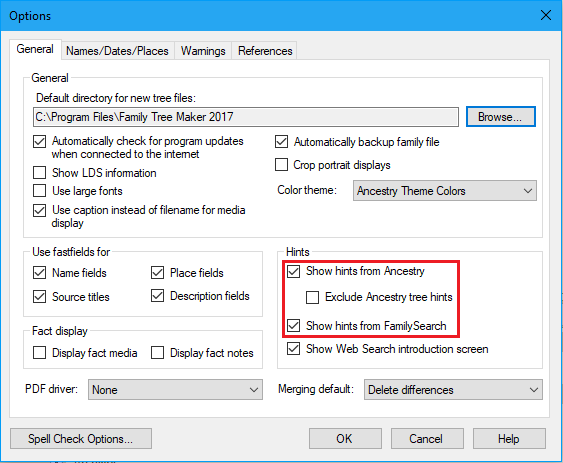Disable automatic check for program updates
Screen dimensions: 563x463
(x=39, y=142)
